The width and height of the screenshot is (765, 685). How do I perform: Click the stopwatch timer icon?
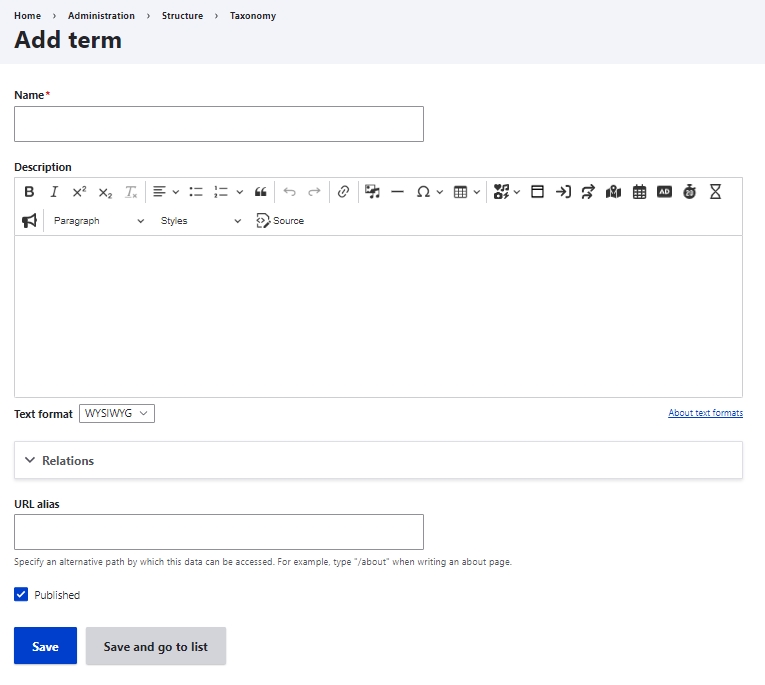689,192
